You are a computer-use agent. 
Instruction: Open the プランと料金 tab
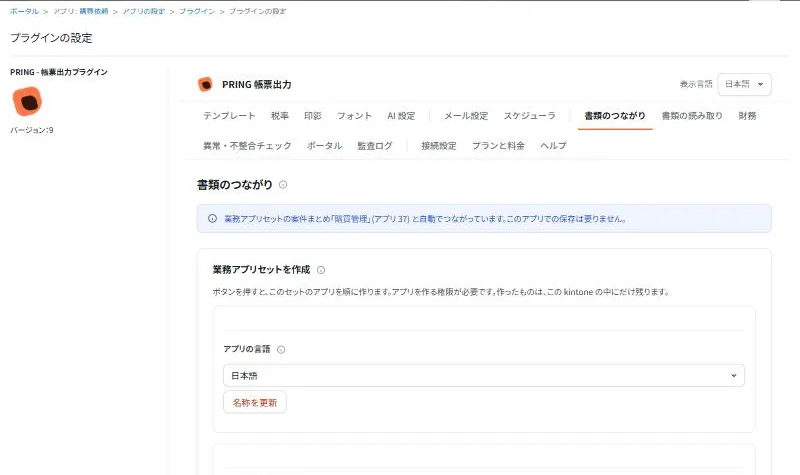tap(498, 145)
